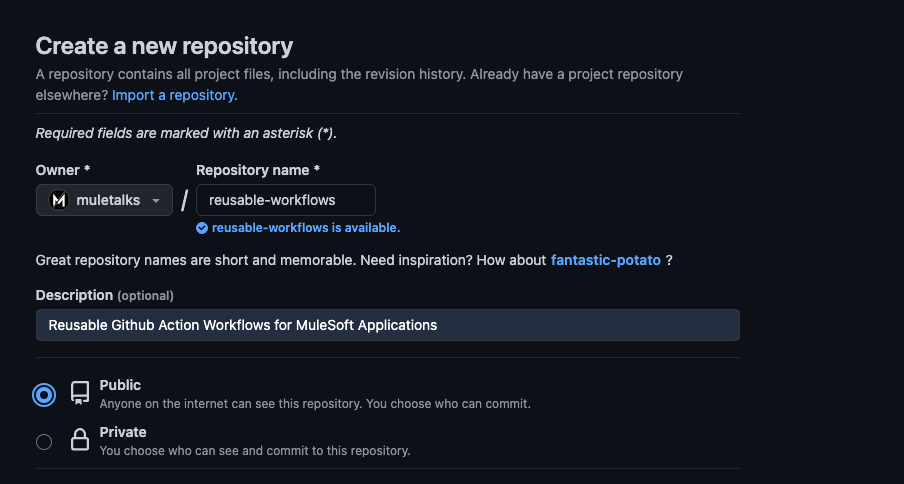Image resolution: width=904 pixels, height=484 pixels.
Task: Click the muletalks avatar icon
Action: tap(59, 200)
